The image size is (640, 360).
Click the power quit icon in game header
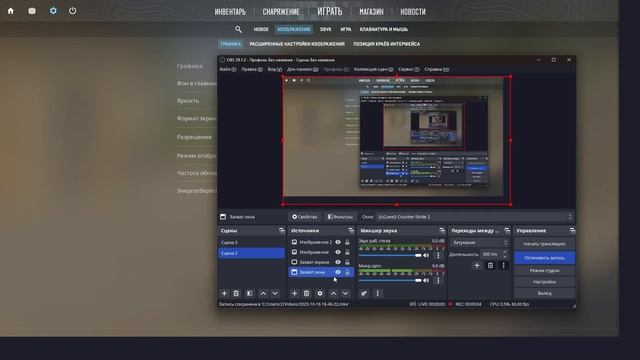[73, 11]
